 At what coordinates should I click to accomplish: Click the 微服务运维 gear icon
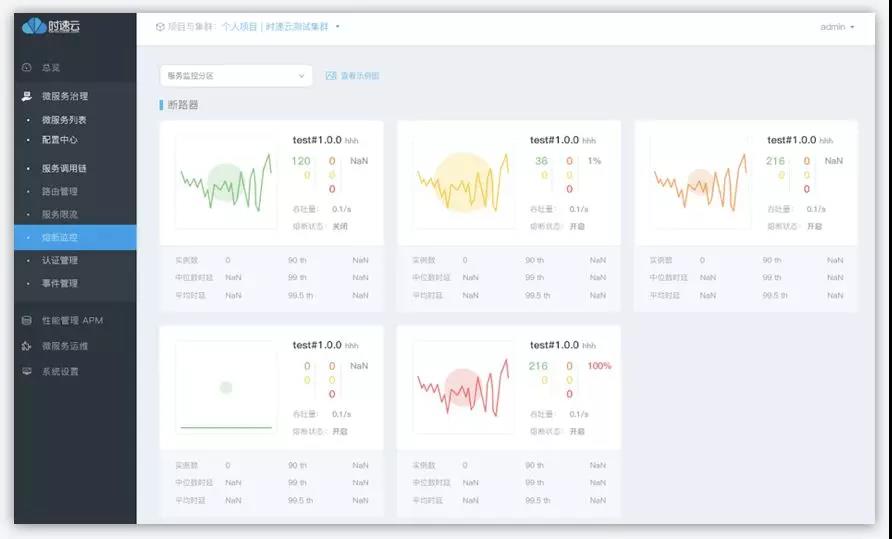[27, 346]
